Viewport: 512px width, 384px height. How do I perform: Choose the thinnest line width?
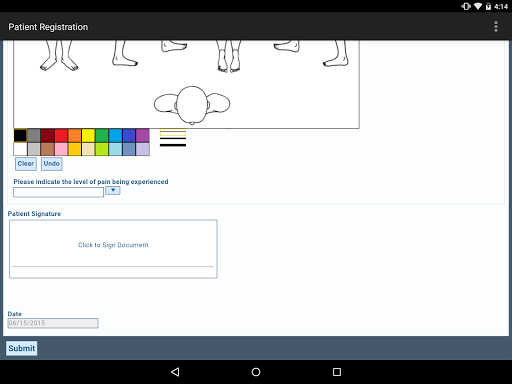(173, 132)
